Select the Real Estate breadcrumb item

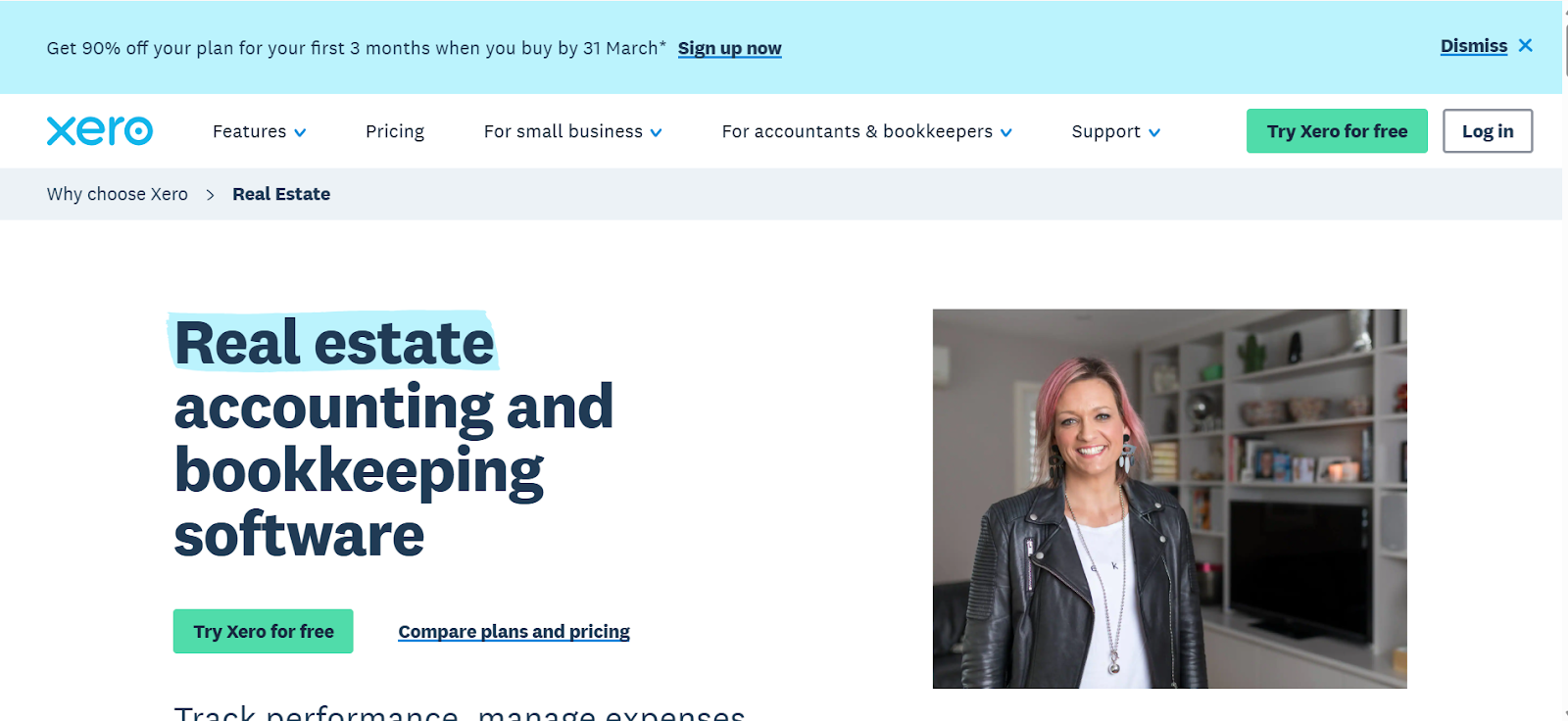(x=281, y=194)
